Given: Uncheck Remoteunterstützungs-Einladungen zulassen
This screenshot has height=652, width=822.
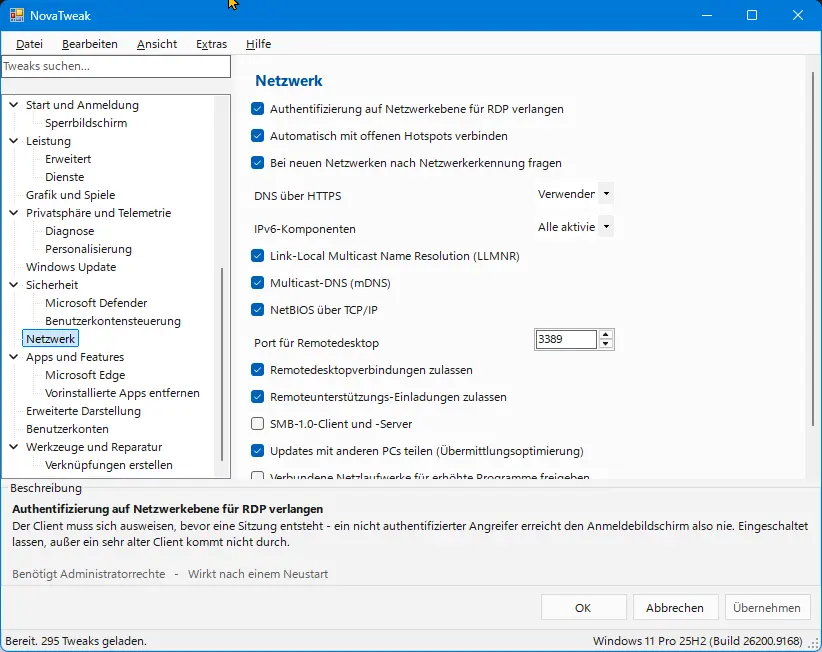Looking at the screenshot, I should 257,397.
